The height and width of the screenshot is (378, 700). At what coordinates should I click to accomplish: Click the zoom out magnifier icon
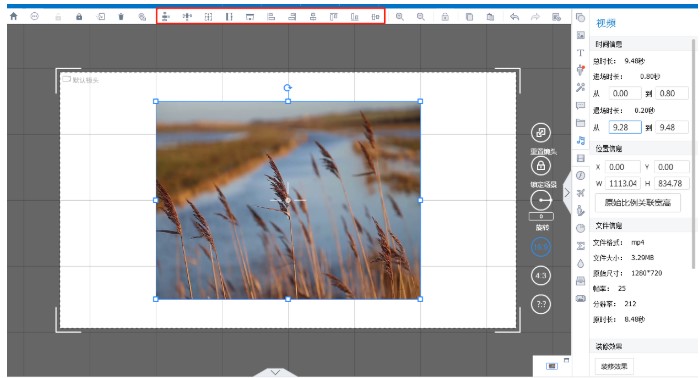coord(421,17)
